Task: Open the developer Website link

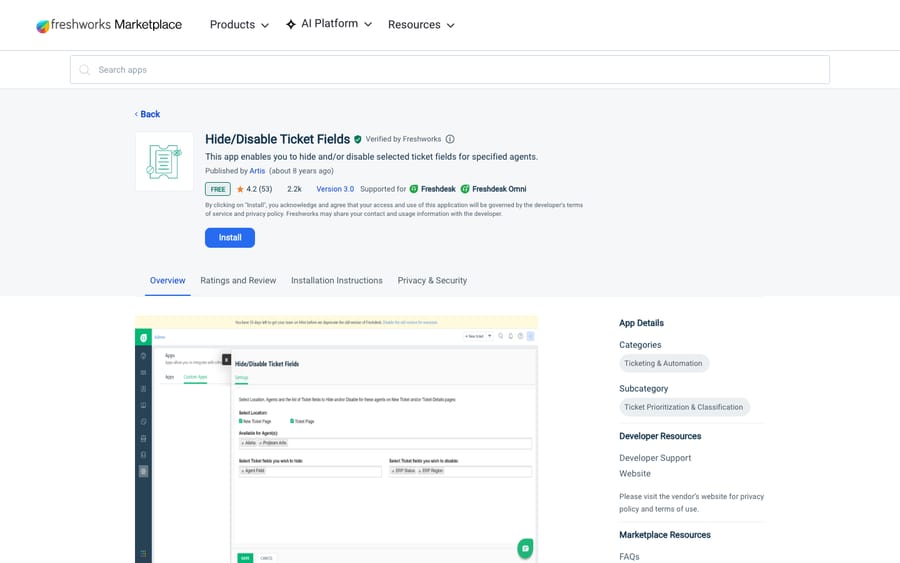Action: 635,473
